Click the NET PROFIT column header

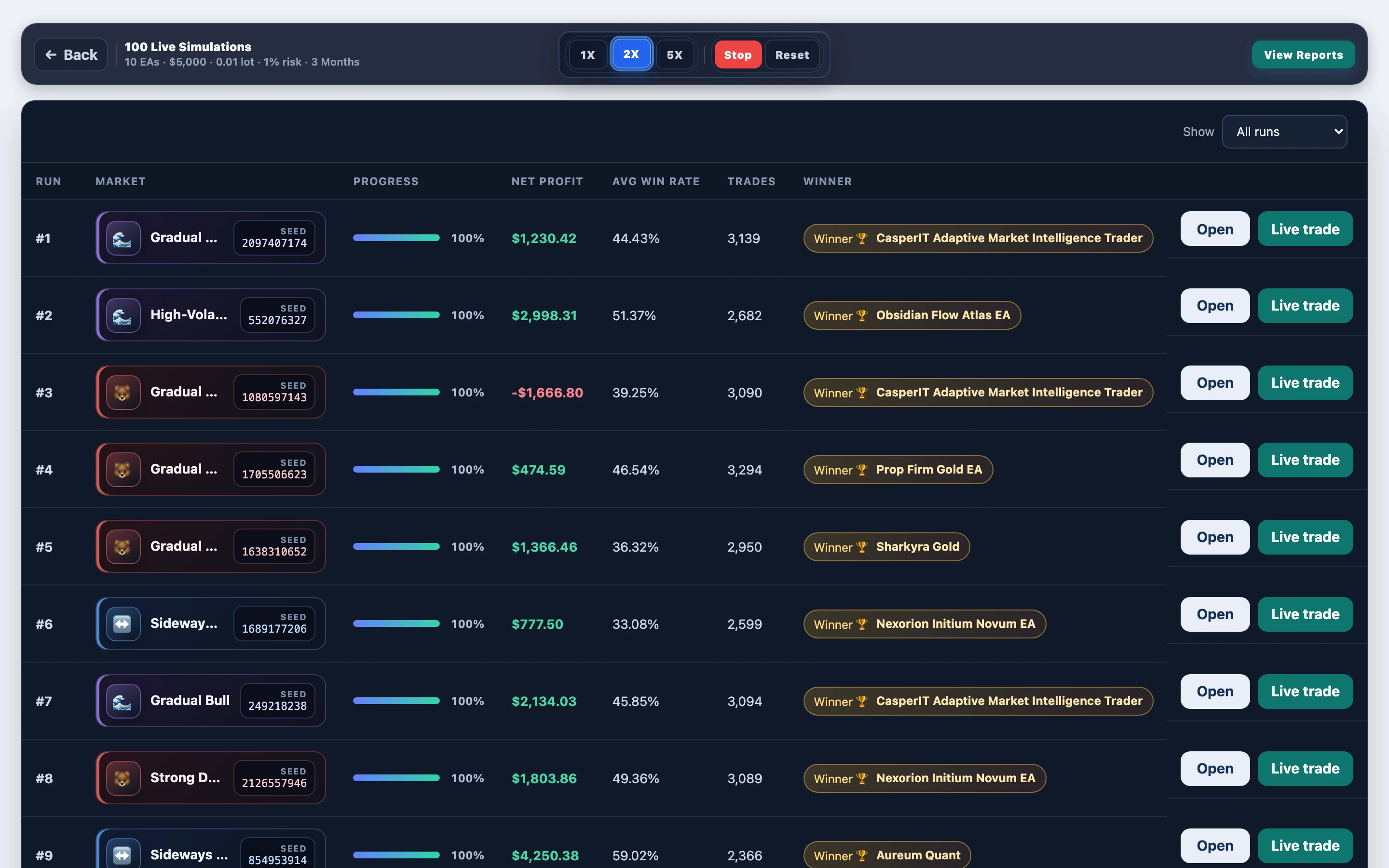(x=547, y=181)
